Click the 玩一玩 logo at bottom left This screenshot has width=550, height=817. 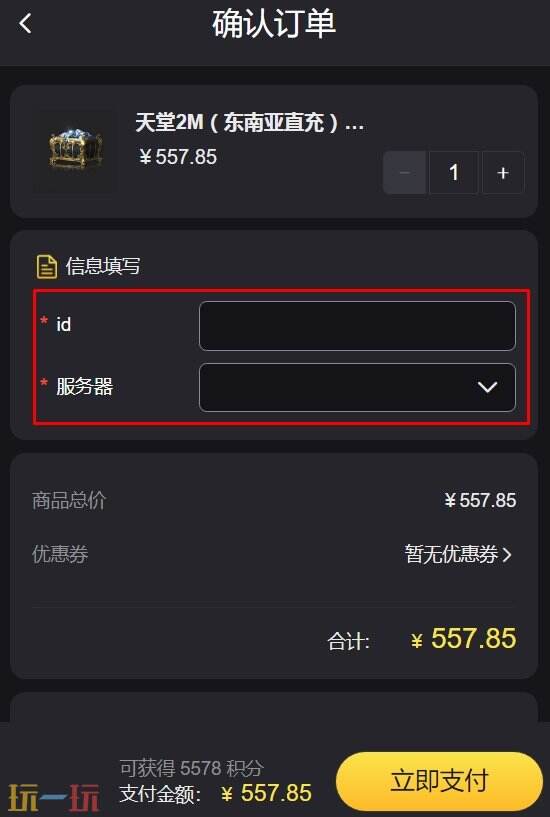(x=54, y=797)
